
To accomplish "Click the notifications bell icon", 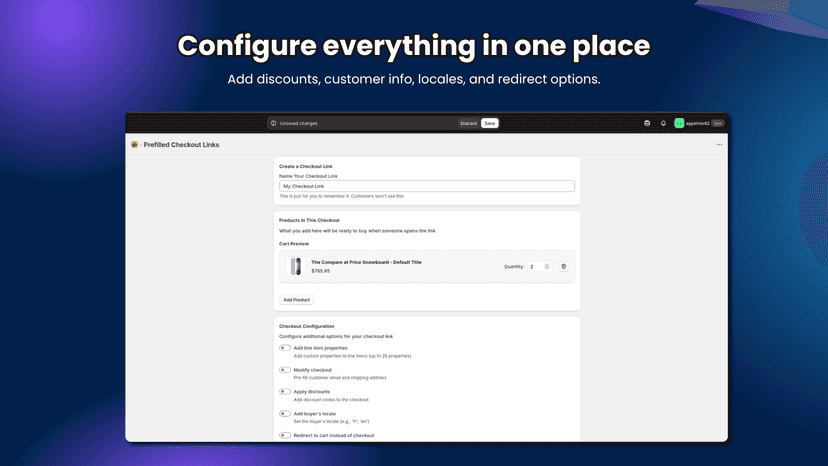I will (x=663, y=123).
